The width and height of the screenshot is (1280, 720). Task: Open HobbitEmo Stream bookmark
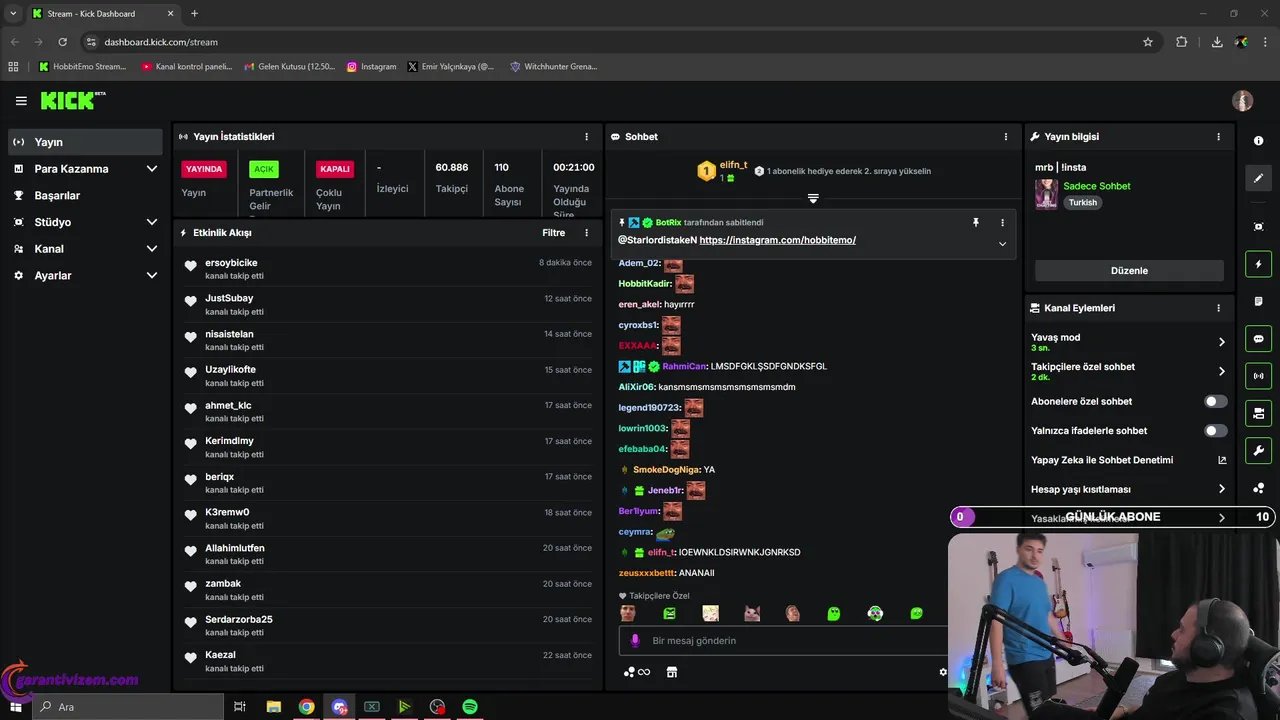pyautogui.click(x=82, y=66)
